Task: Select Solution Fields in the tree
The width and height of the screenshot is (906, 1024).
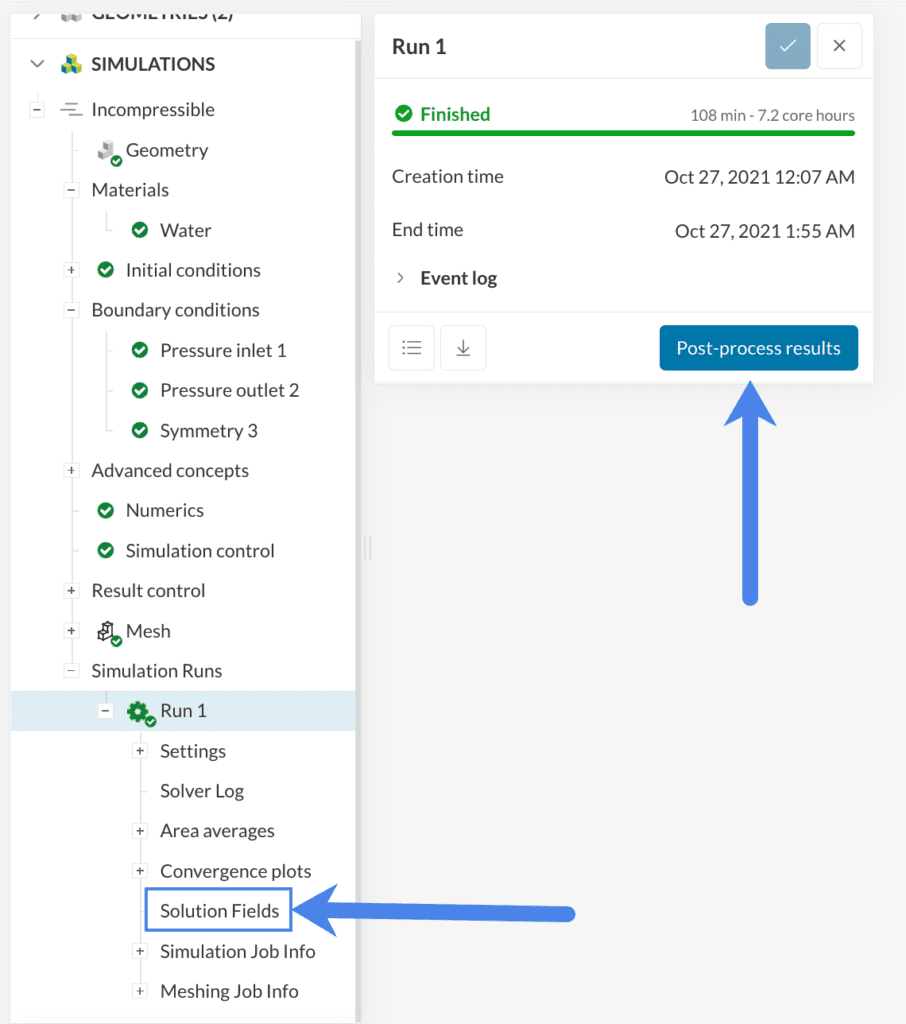Action: pyautogui.click(x=218, y=910)
